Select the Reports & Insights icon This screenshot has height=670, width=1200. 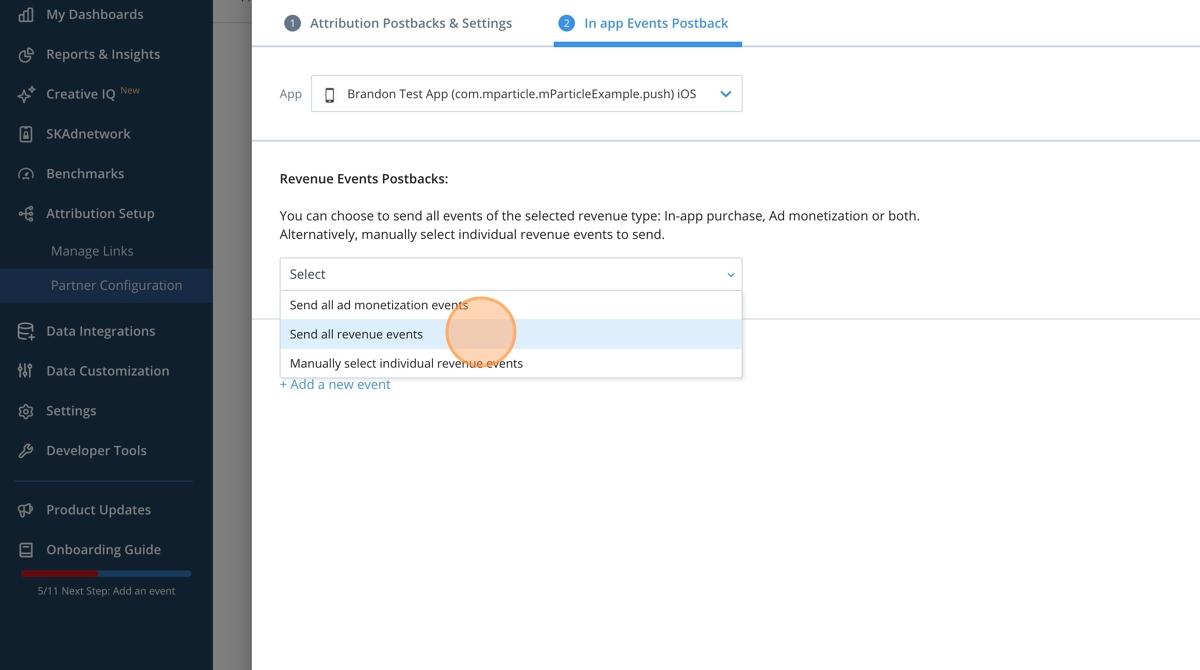click(x=26, y=54)
